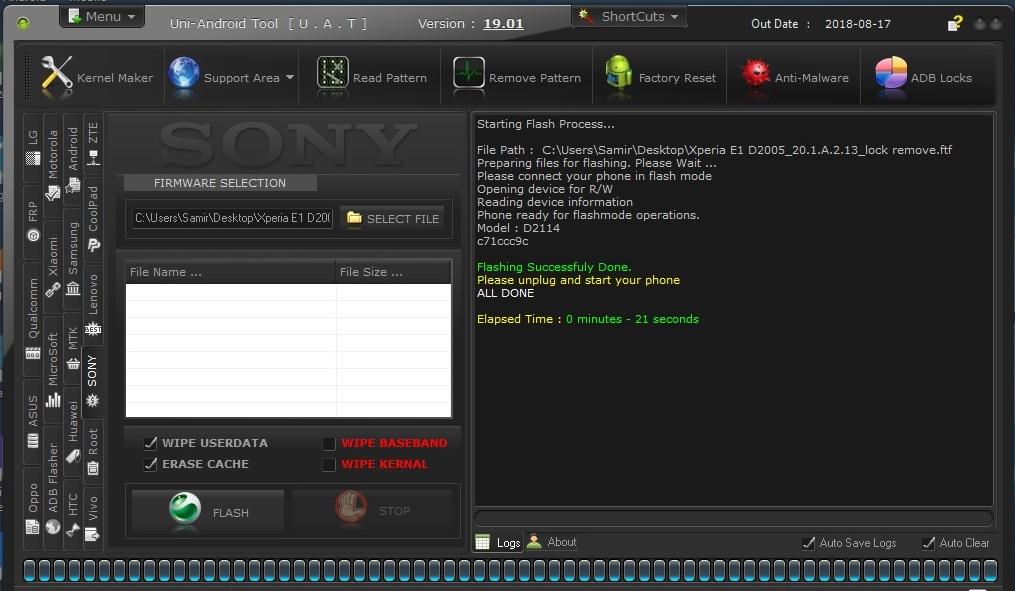
Task: Open the Read Pattern tool
Action: pyautogui.click(x=372, y=77)
